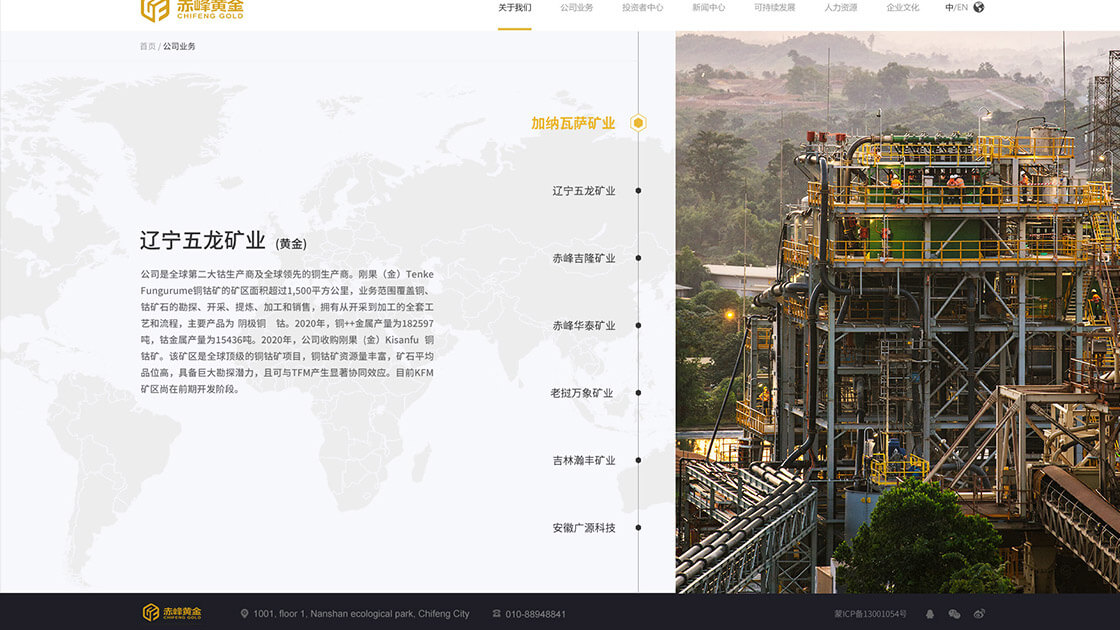Click the hexagon marker beside 加纳瓦萨矿业
Image resolution: width=1120 pixels, height=630 pixels.
point(638,123)
